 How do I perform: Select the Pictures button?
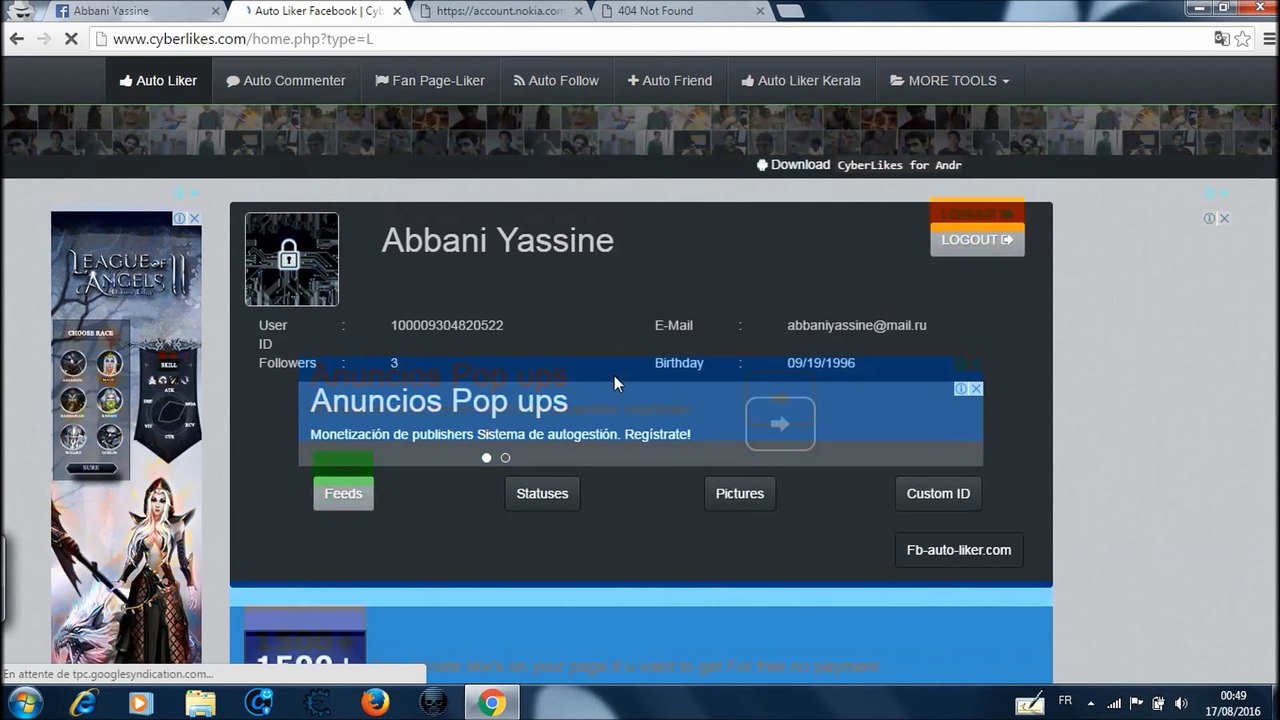tap(740, 494)
